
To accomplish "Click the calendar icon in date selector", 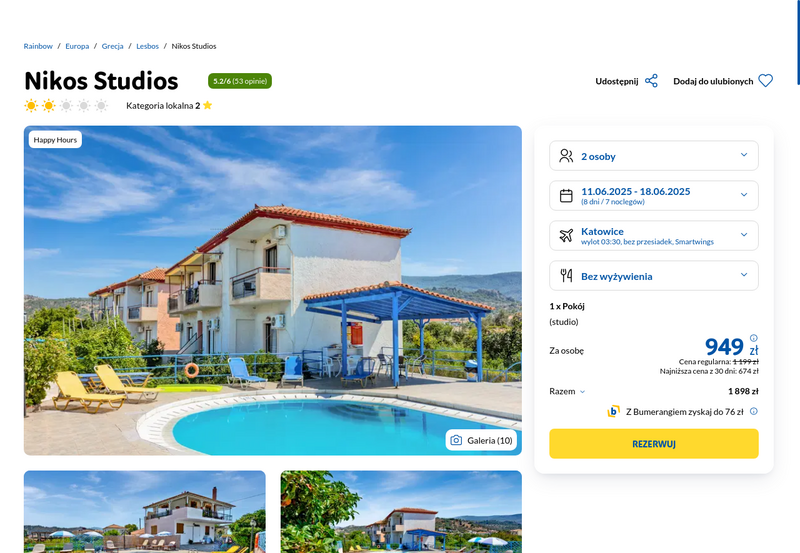I will click(x=566, y=196).
